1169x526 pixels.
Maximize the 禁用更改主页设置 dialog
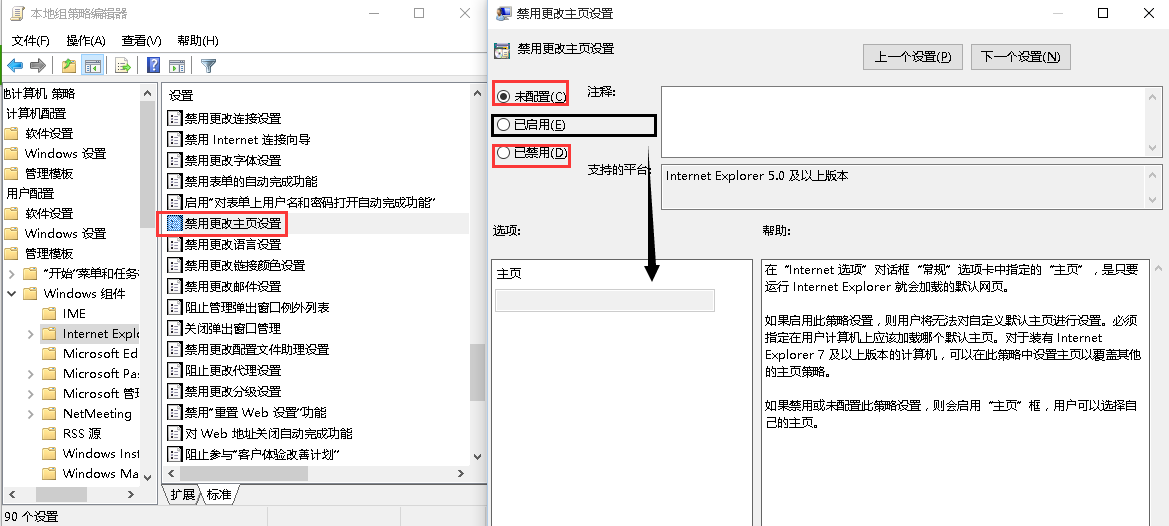tap(1103, 13)
